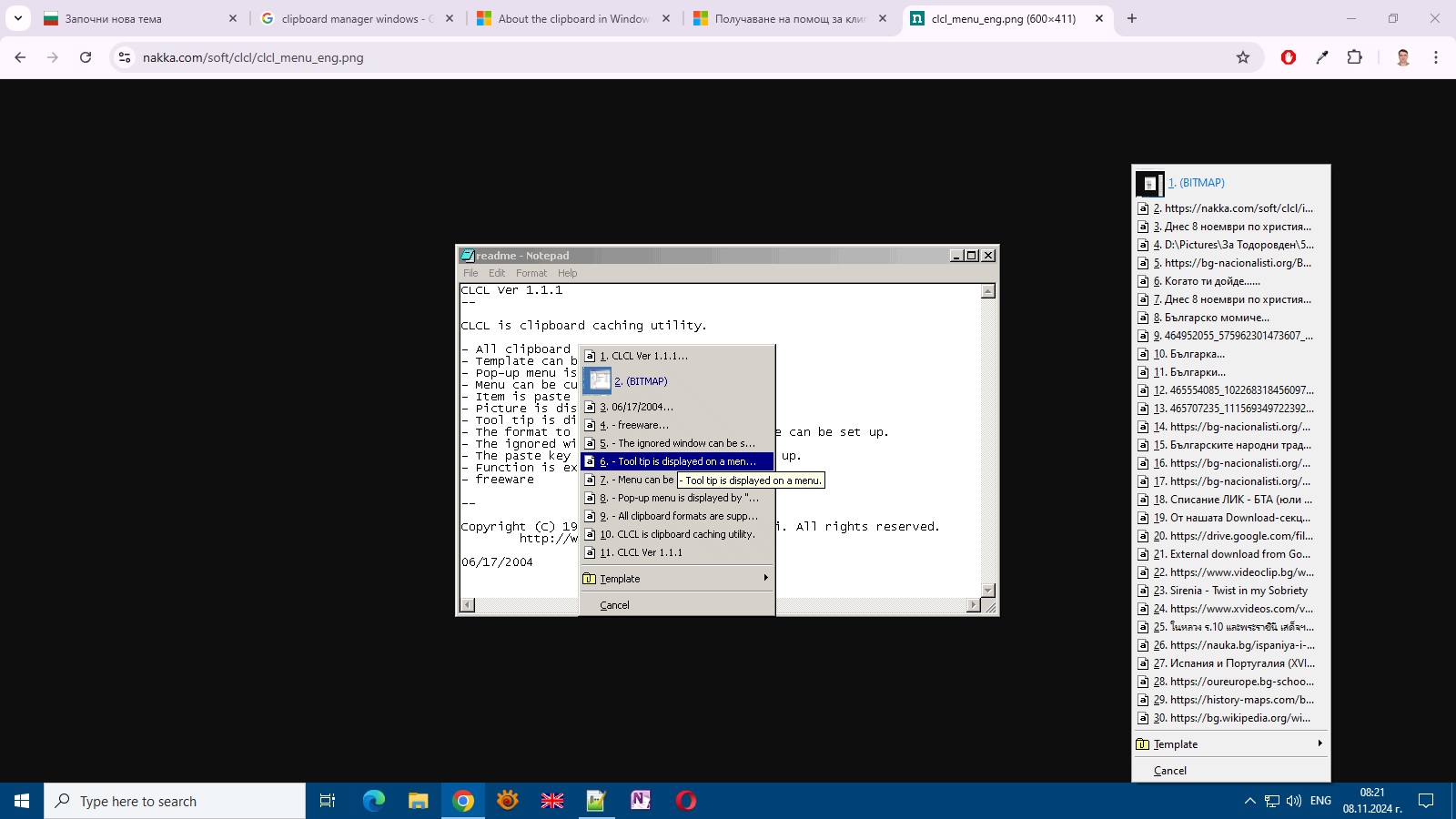This screenshot has height=819, width=1456.
Task: Click the UK flag taskbar icon
Action: (x=552, y=801)
